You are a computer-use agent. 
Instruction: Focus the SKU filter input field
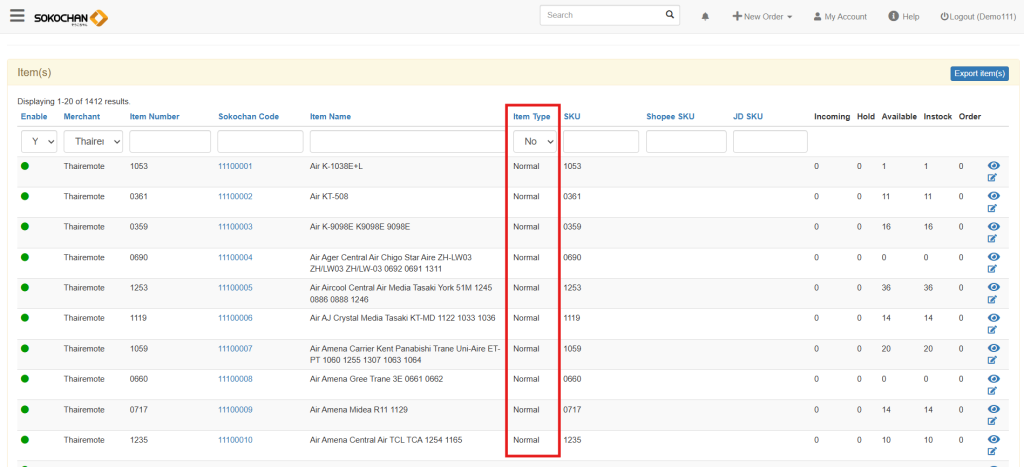(600, 142)
